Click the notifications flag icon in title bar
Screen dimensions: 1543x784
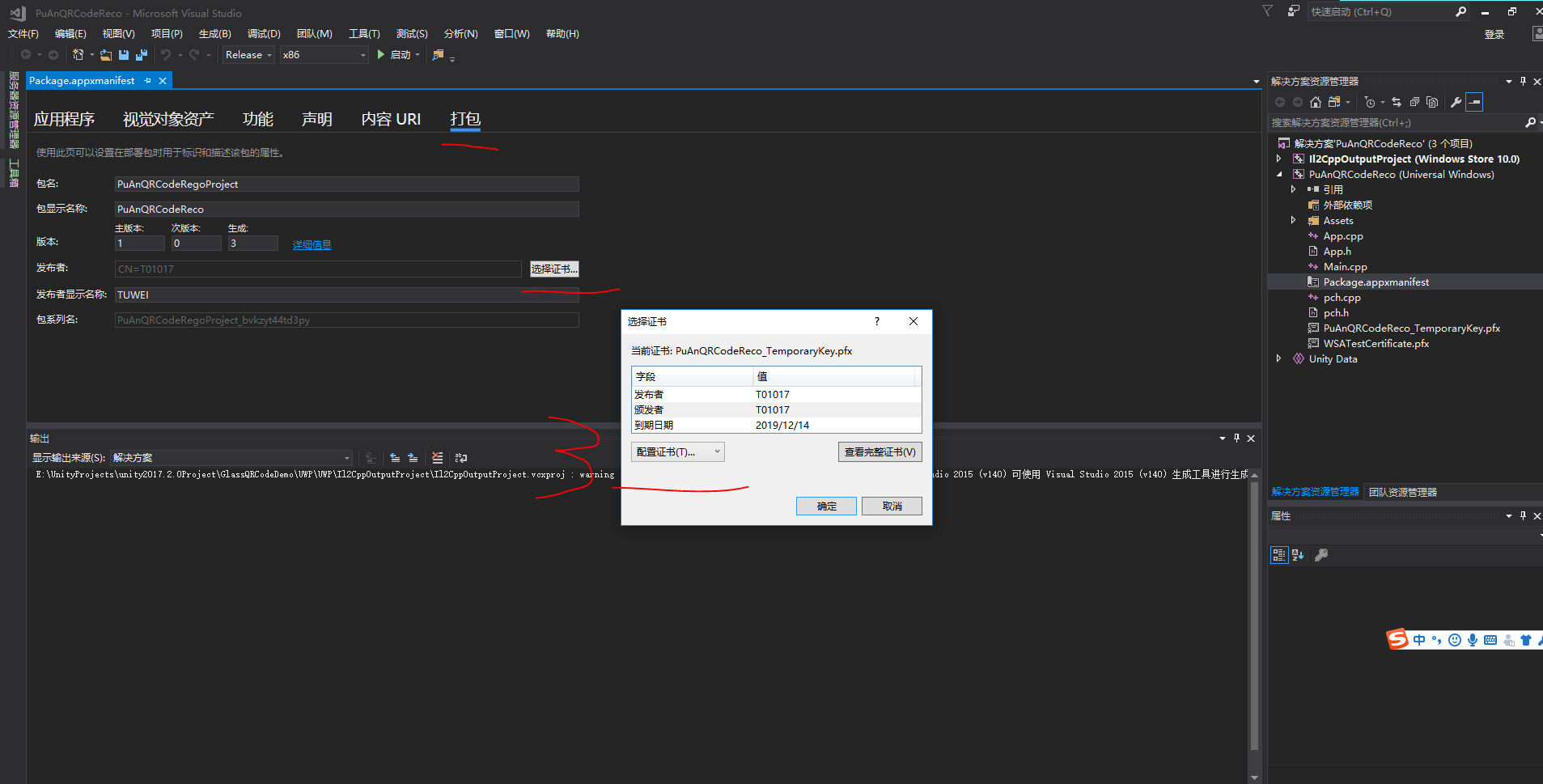(x=1268, y=11)
